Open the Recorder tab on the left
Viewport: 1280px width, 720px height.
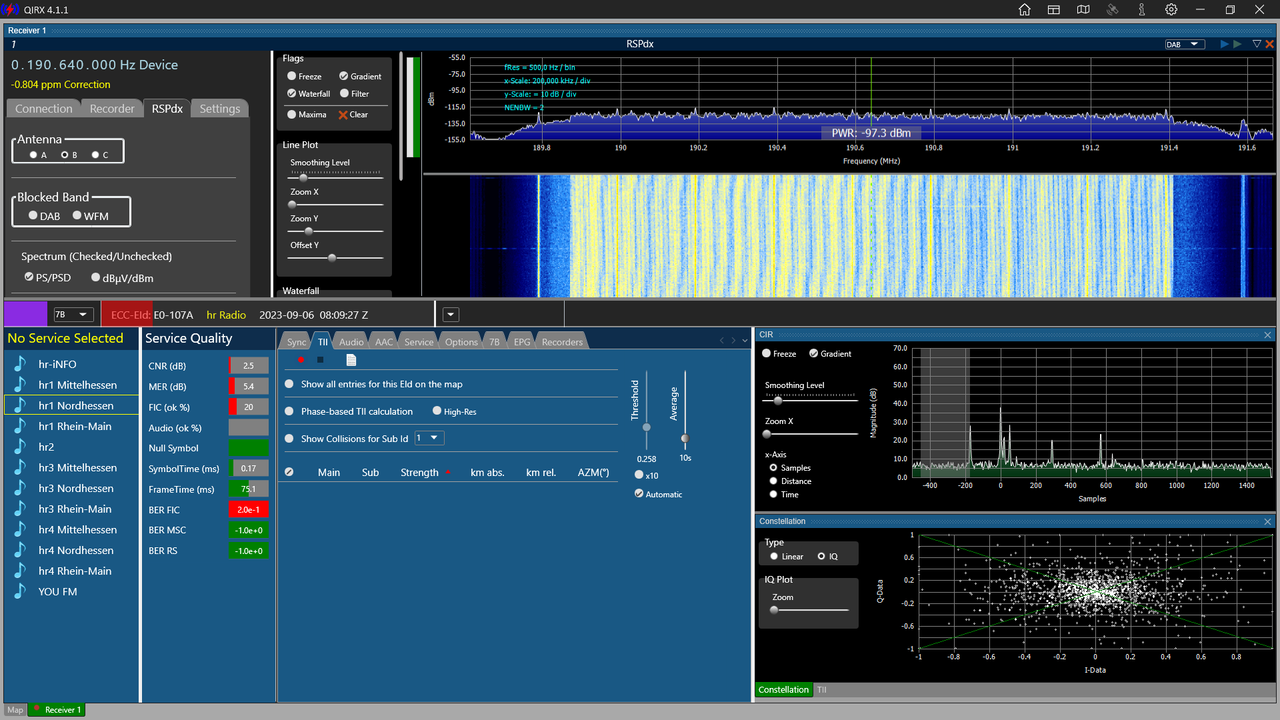coord(112,108)
